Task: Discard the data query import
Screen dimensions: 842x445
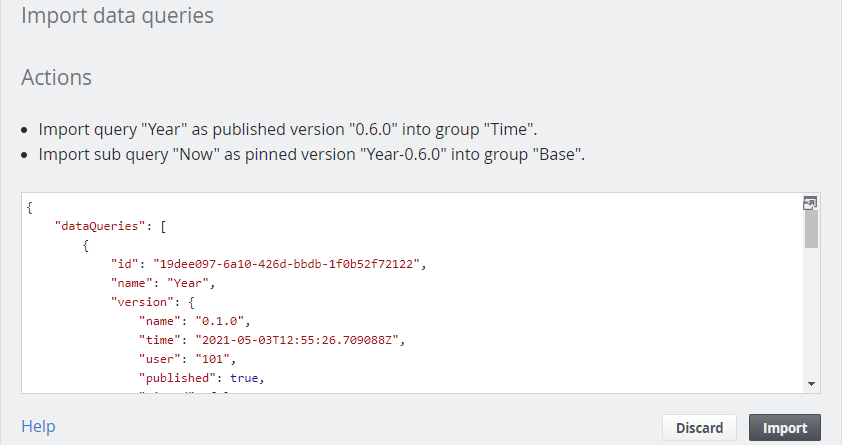Action: tap(699, 427)
